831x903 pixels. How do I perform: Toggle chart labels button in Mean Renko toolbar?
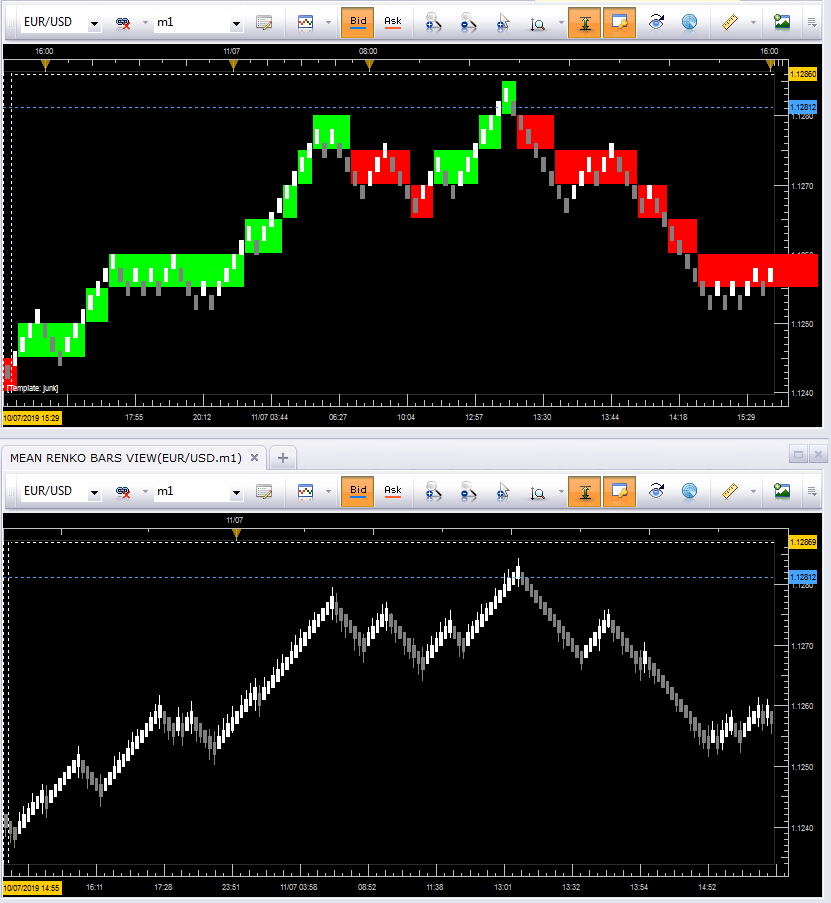619,491
